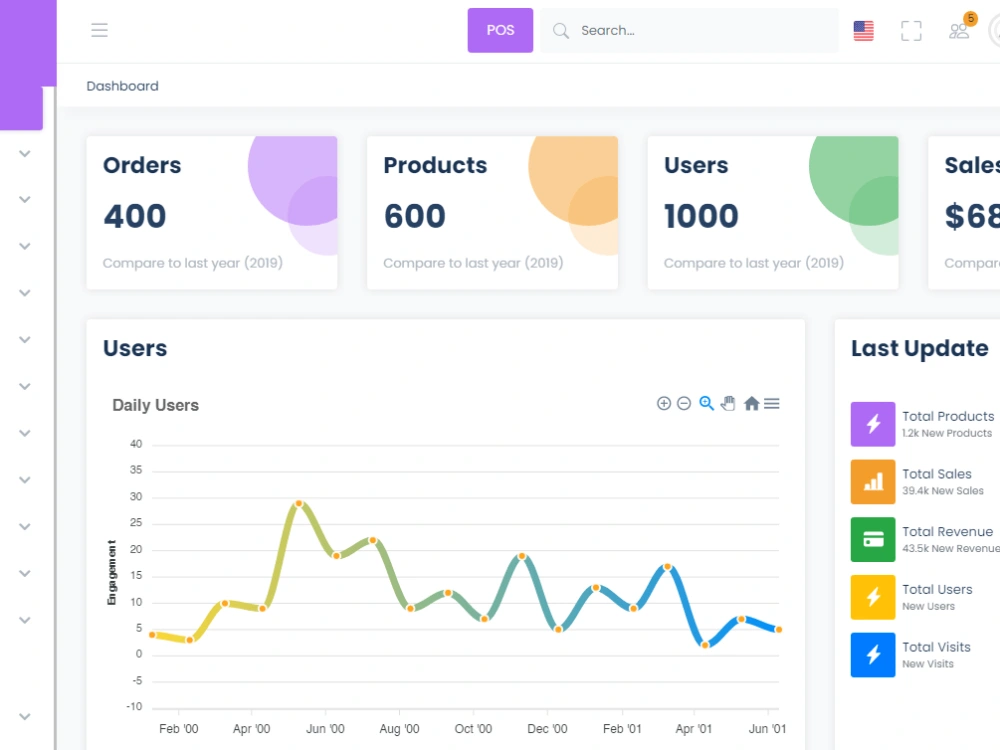Image resolution: width=1000 pixels, height=750 pixels.
Task: Click the Users chart section heading
Action: pos(135,348)
